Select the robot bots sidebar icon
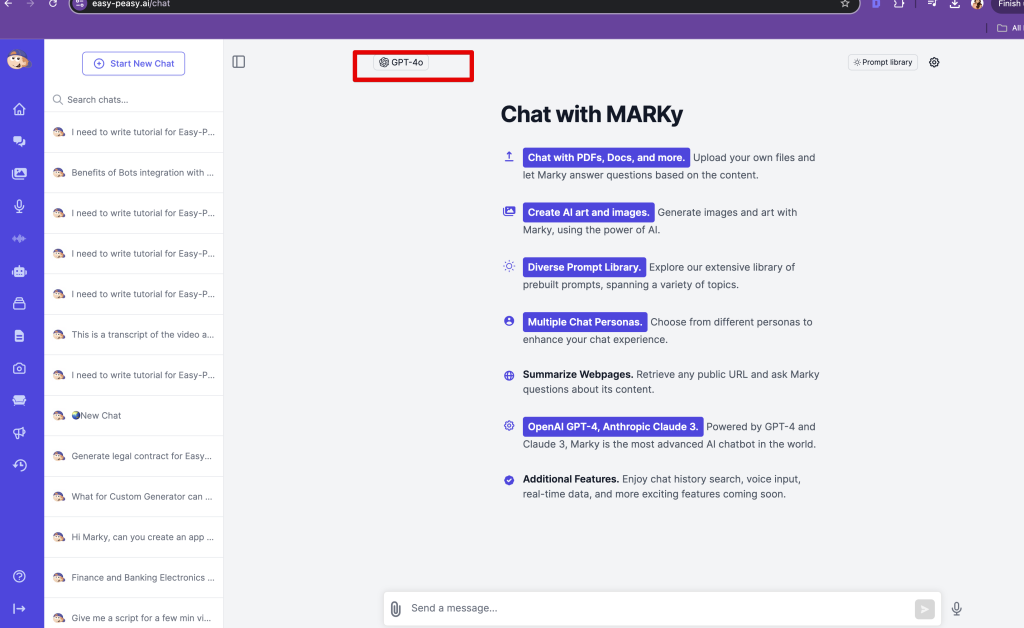The width and height of the screenshot is (1024, 628). [x=19, y=271]
